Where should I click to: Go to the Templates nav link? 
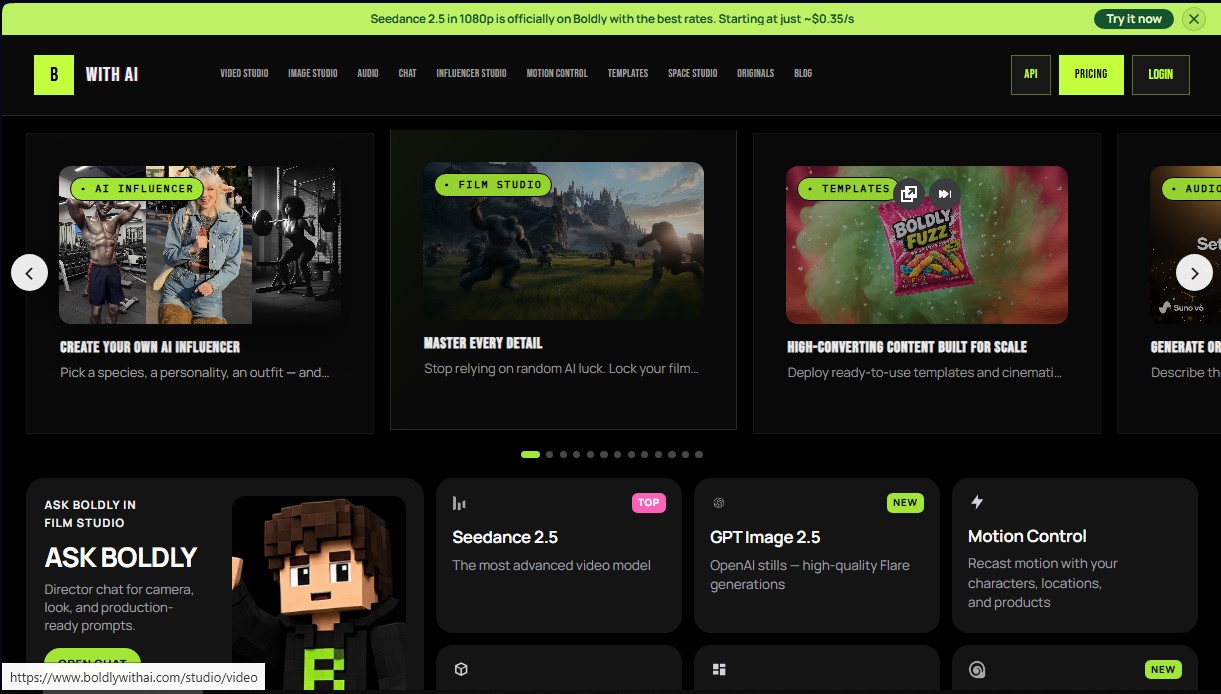click(628, 74)
